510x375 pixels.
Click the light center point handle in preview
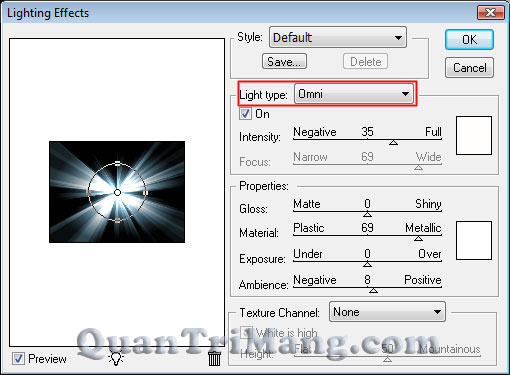pyautogui.click(x=117, y=192)
